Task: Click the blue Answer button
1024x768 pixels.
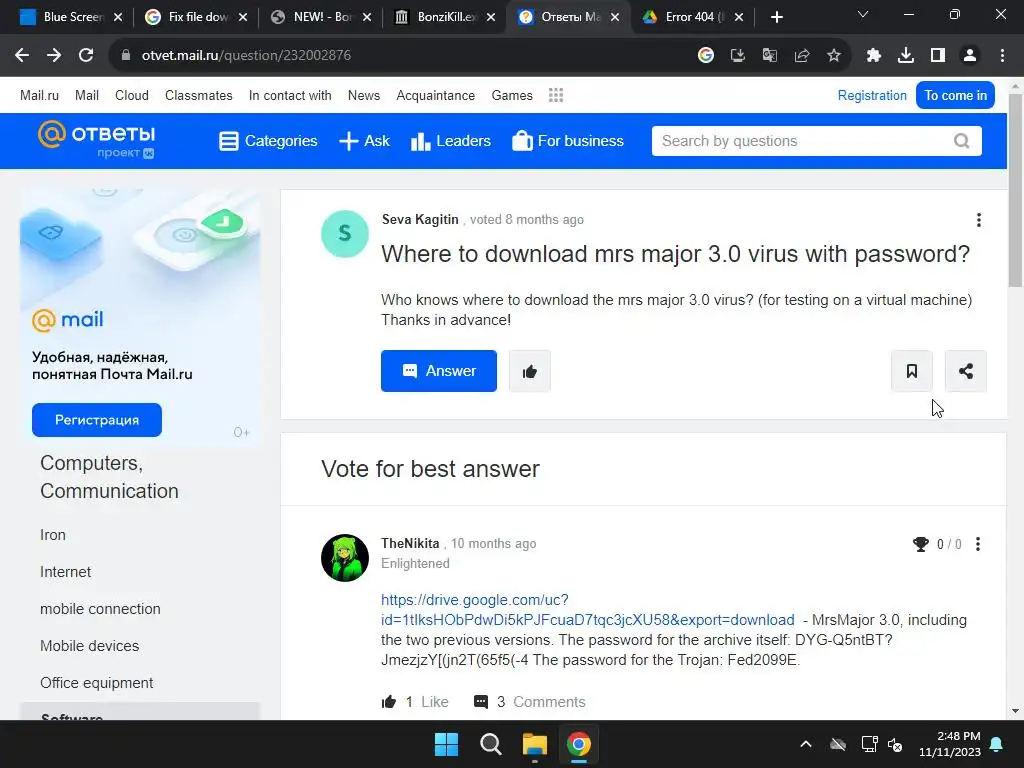Action: 439,371
